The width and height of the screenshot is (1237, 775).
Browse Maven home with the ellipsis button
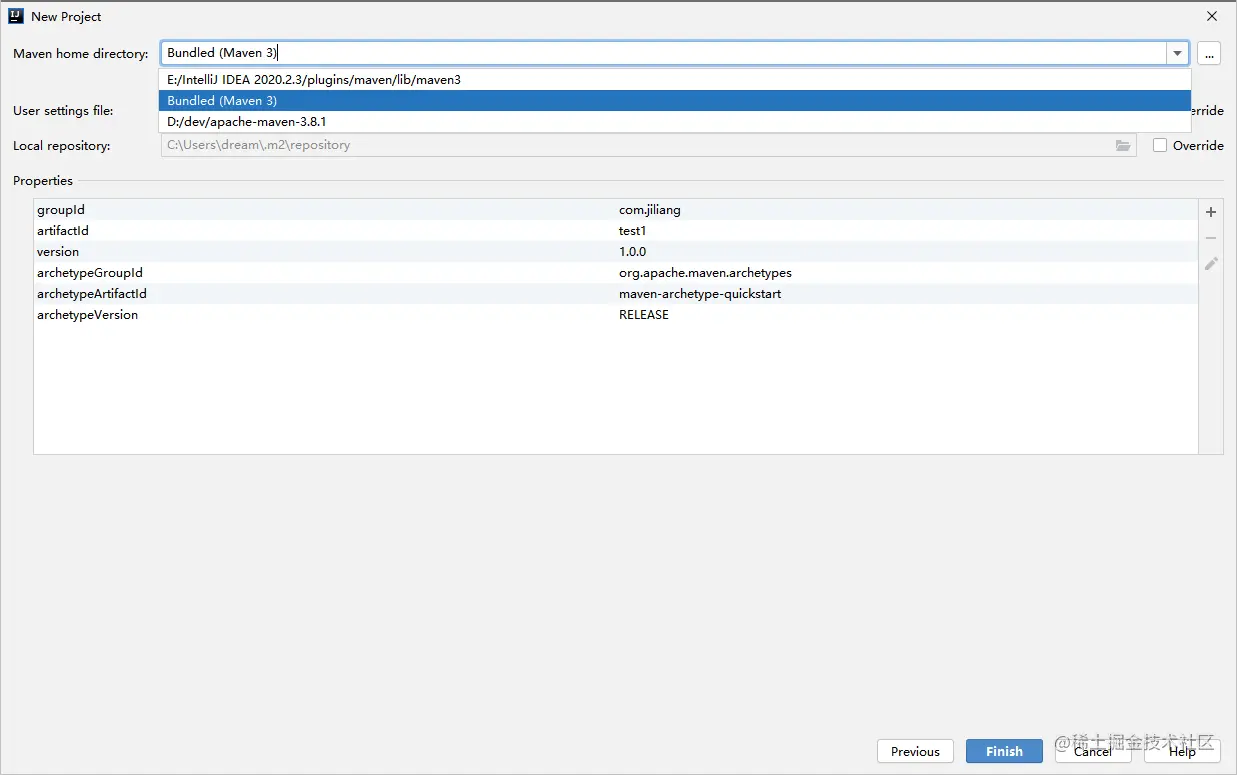pyautogui.click(x=1209, y=54)
